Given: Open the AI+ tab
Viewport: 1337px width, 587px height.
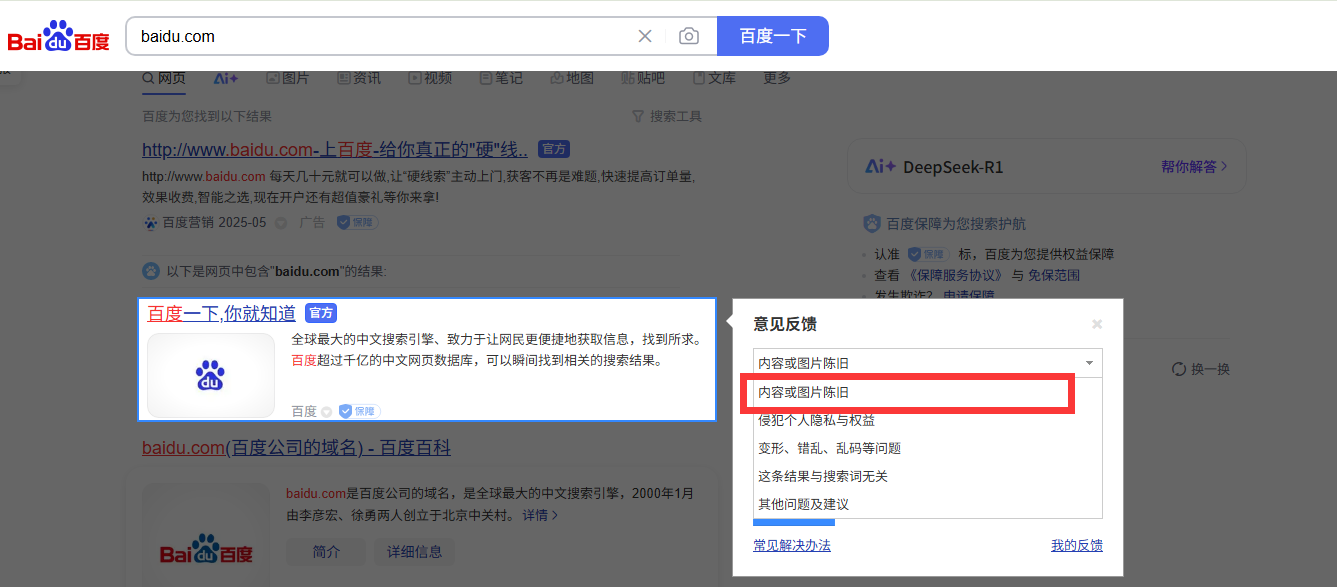Looking at the screenshot, I should (225, 78).
